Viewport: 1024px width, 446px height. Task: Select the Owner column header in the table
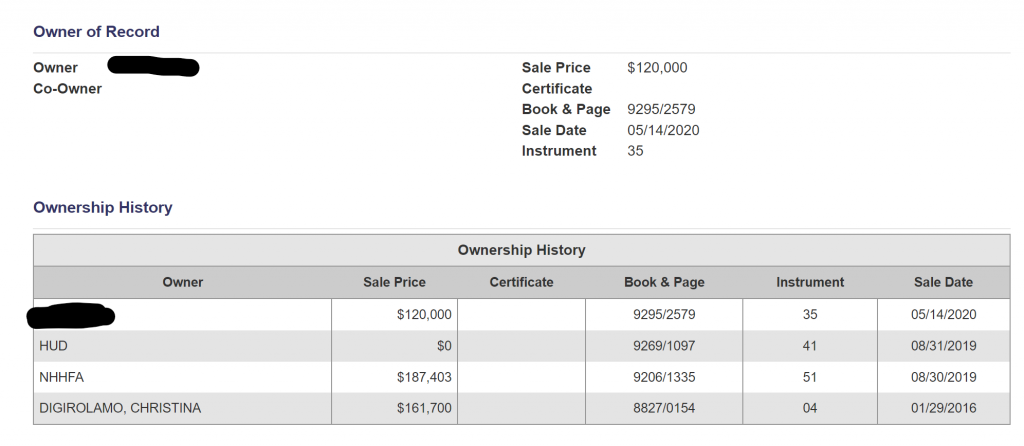click(x=182, y=283)
